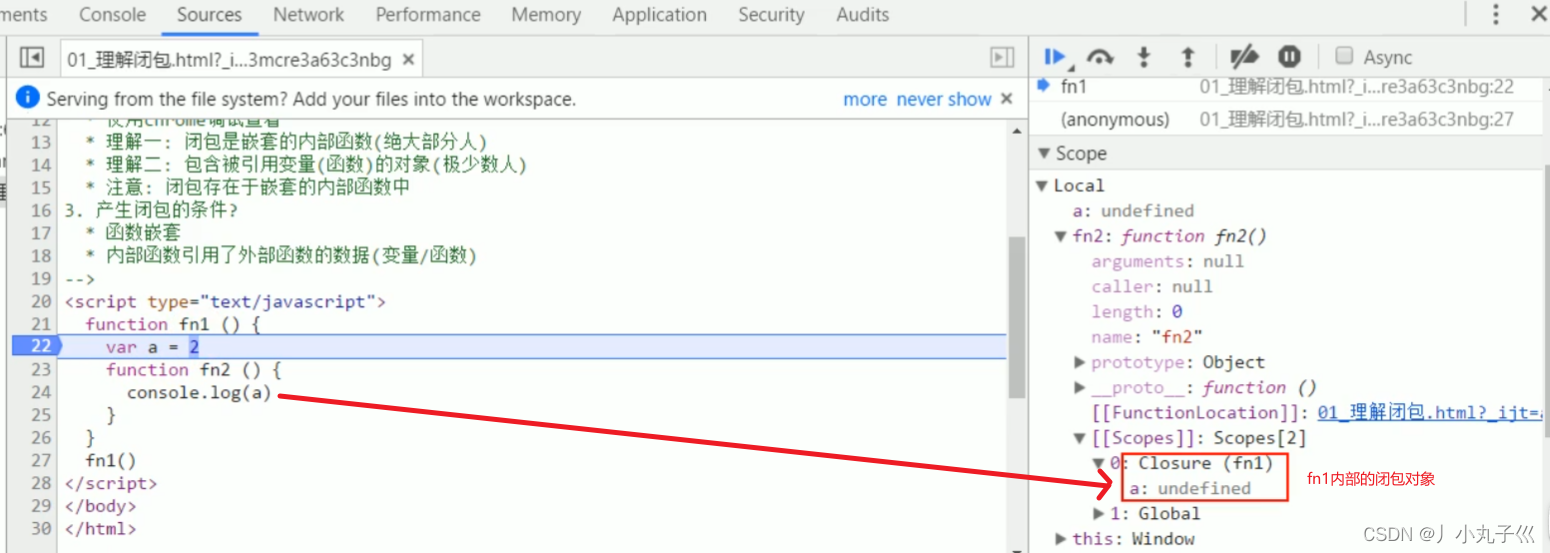Viewport: 1550px width, 553px height.
Task: Dismiss the workspace info banner
Action: click(x=1007, y=98)
